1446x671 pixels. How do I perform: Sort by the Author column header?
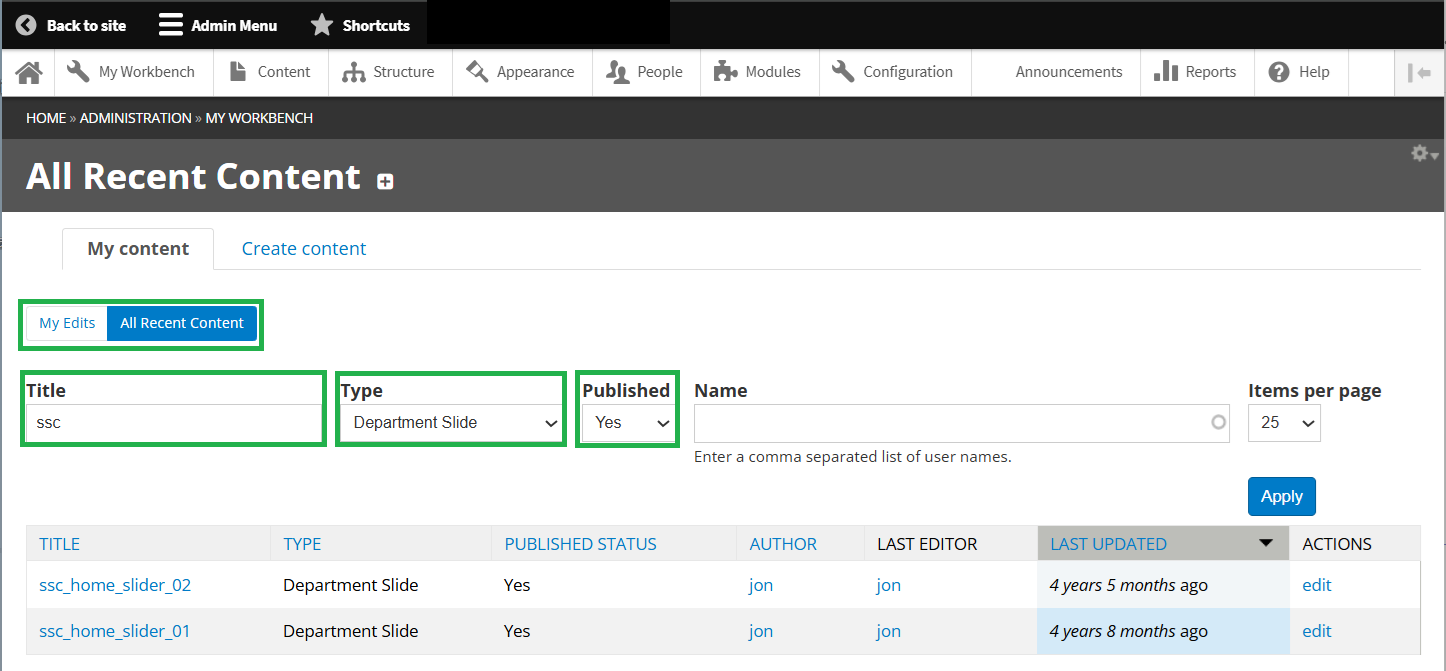pyautogui.click(x=783, y=544)
